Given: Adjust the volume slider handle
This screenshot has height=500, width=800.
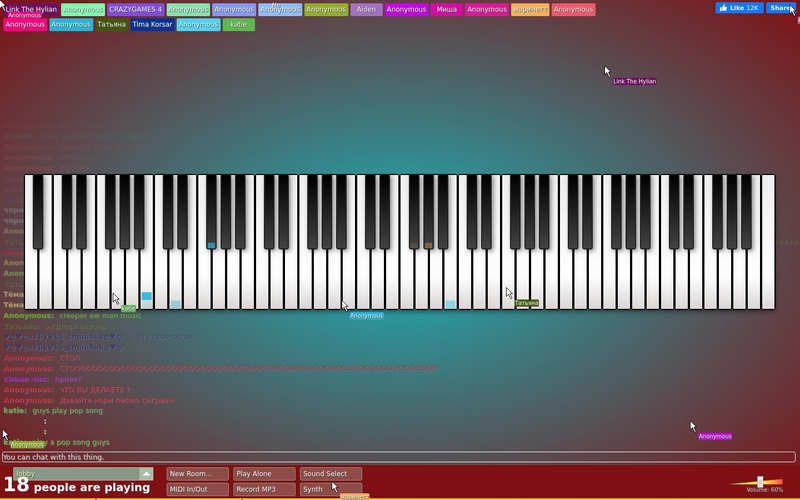Looking at the screenshot, I should click(760, 482).
